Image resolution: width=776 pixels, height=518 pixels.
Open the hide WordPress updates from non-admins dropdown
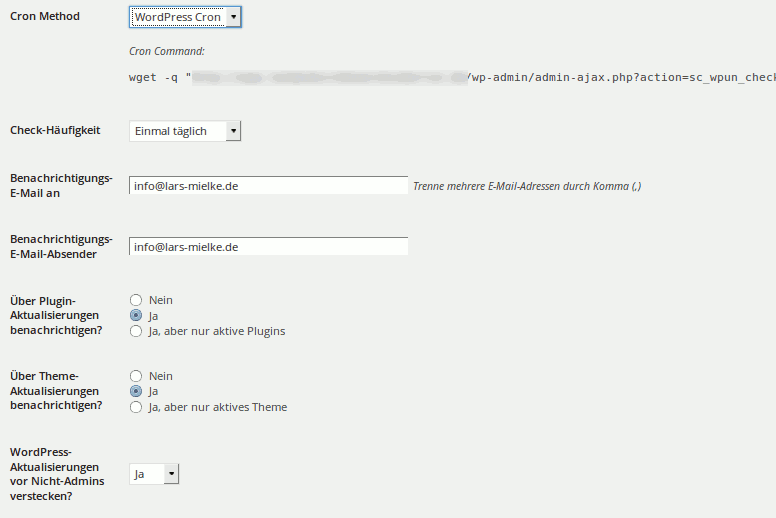pyautogui.click(x=154, y=474)
